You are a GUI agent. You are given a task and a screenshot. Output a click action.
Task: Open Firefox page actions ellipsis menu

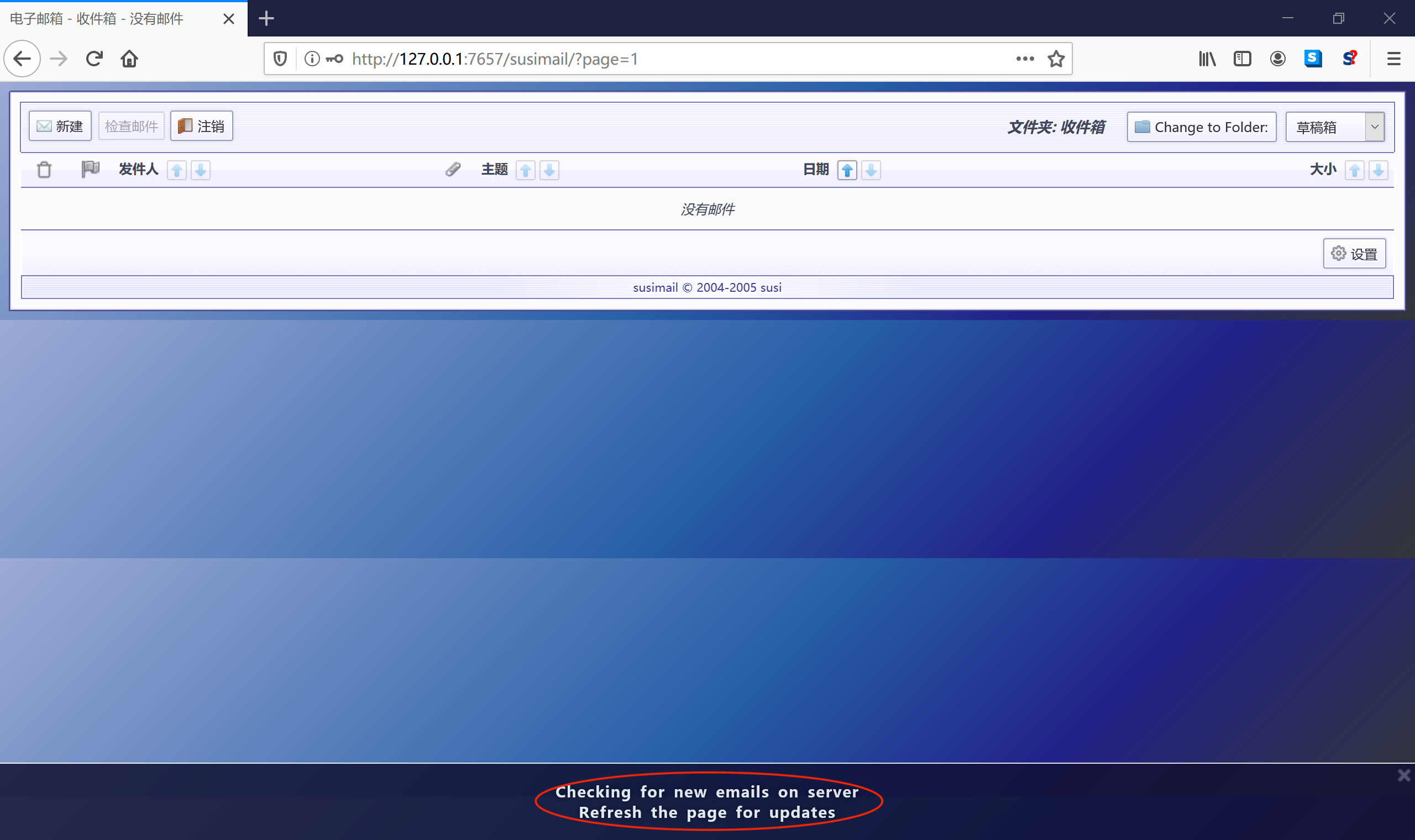pos(1024,59)
